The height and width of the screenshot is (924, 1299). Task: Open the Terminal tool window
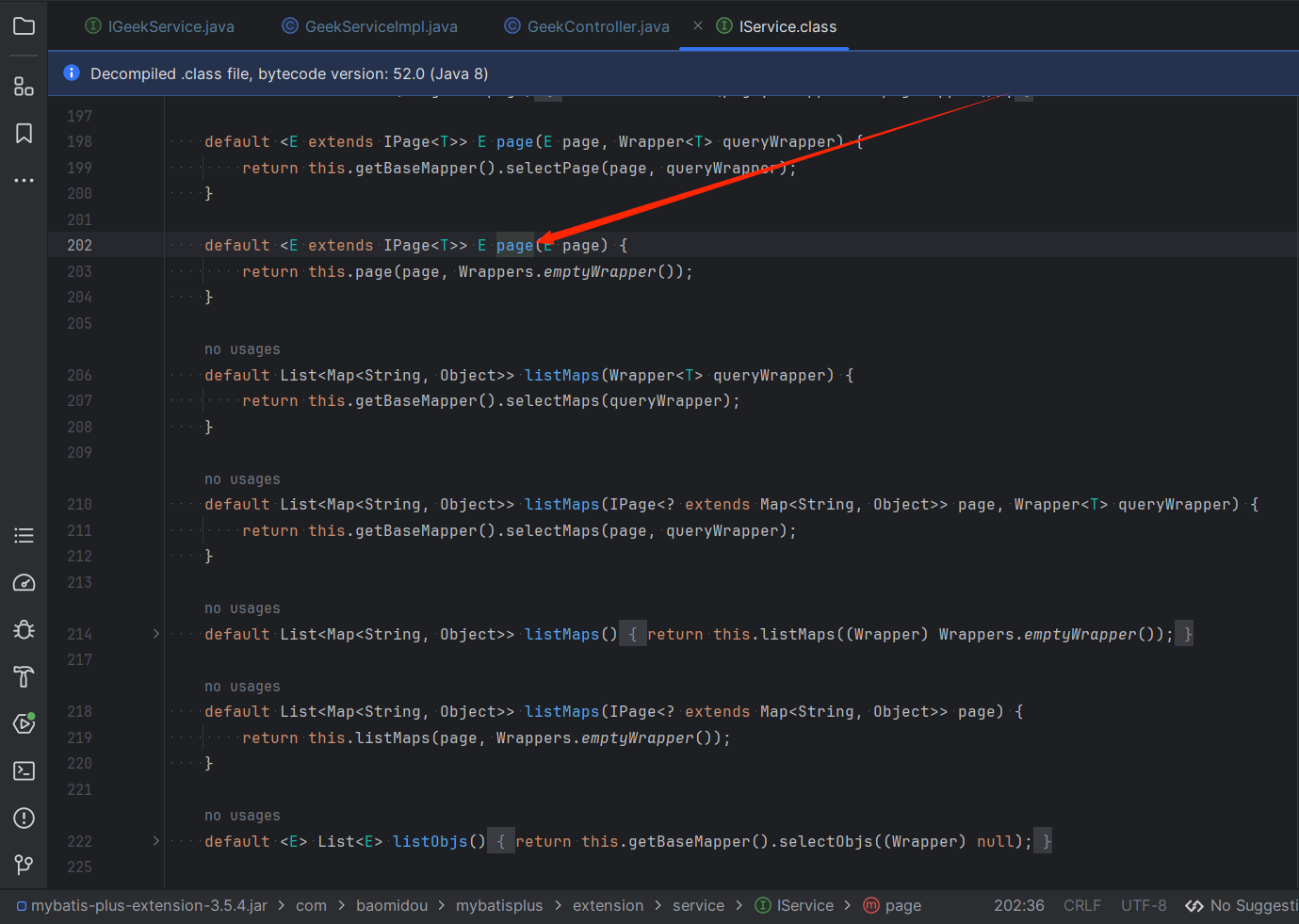(24, 770)
